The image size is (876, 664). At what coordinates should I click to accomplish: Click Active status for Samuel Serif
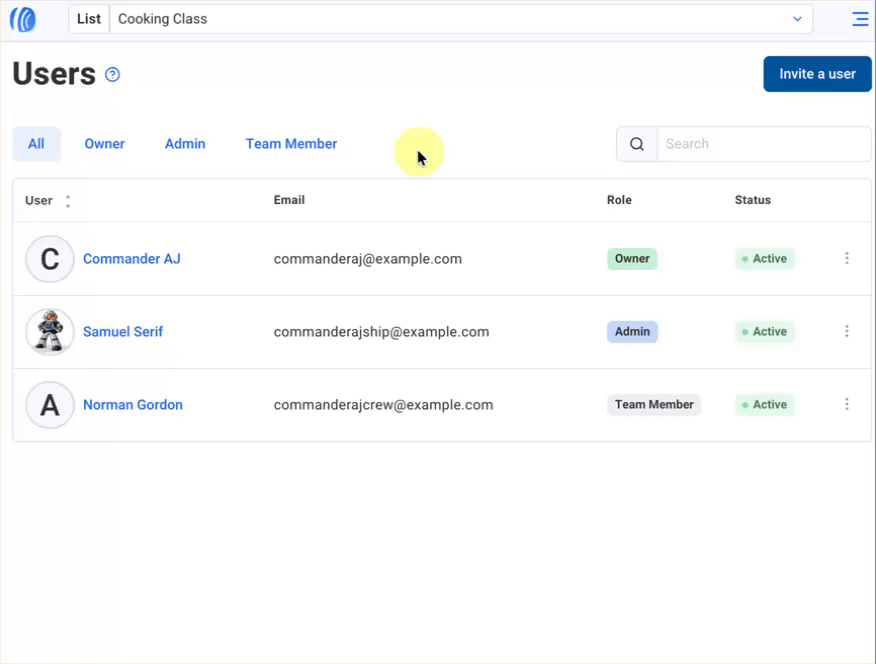coord(765,332)
